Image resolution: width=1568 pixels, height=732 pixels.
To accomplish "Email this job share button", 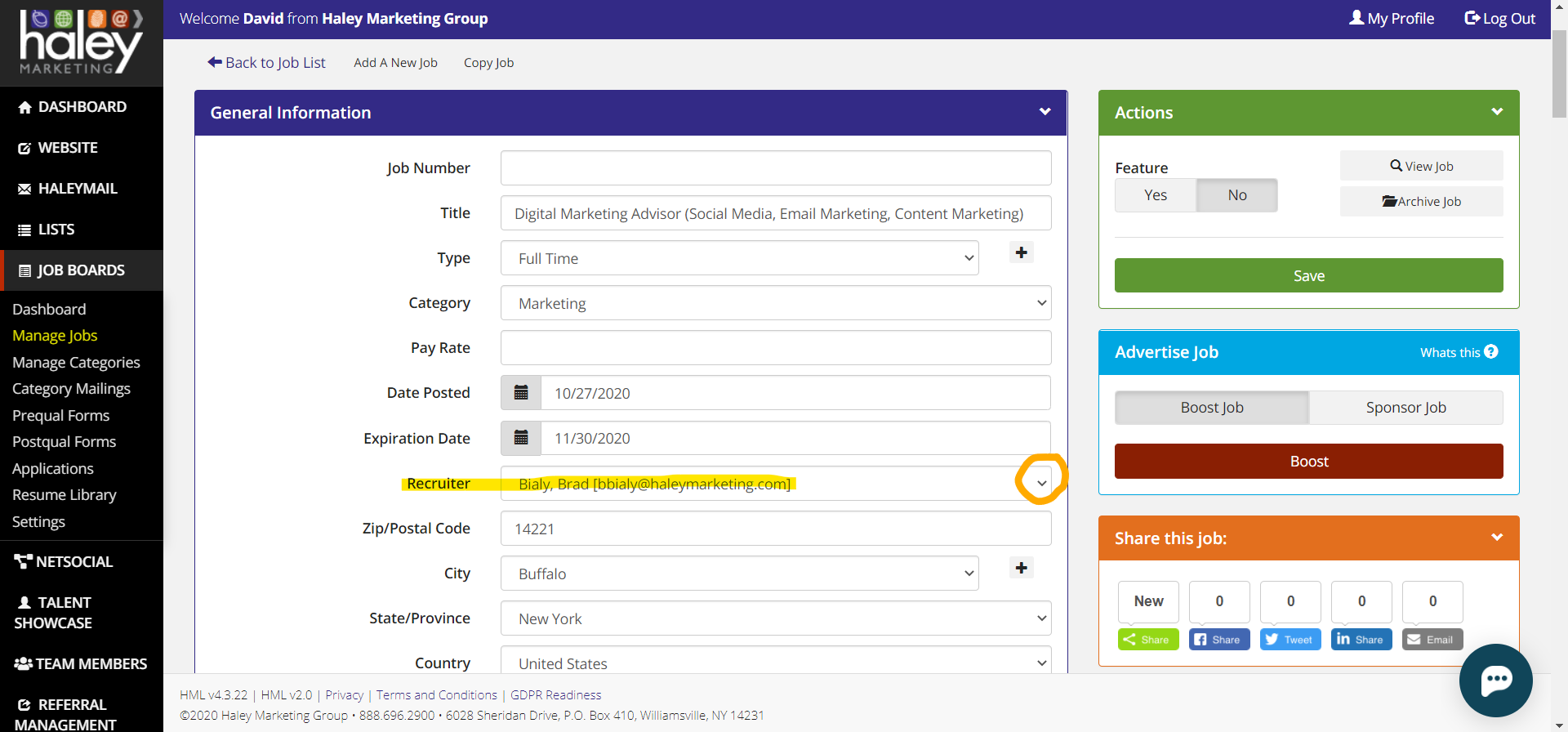I will (1432, 640).
